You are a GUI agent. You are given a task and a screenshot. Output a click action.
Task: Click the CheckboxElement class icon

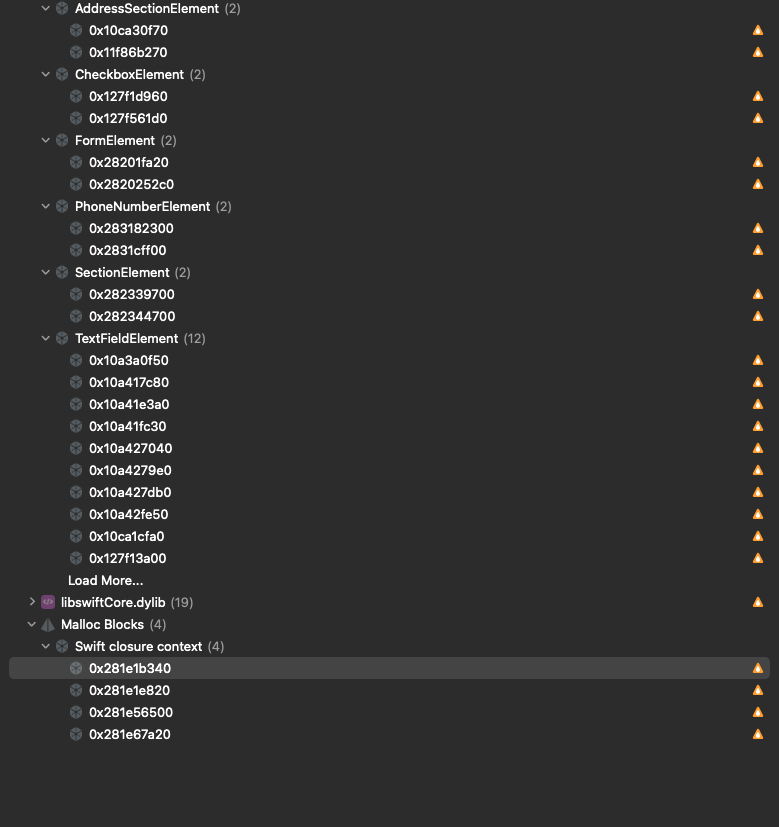pos(61,74)
